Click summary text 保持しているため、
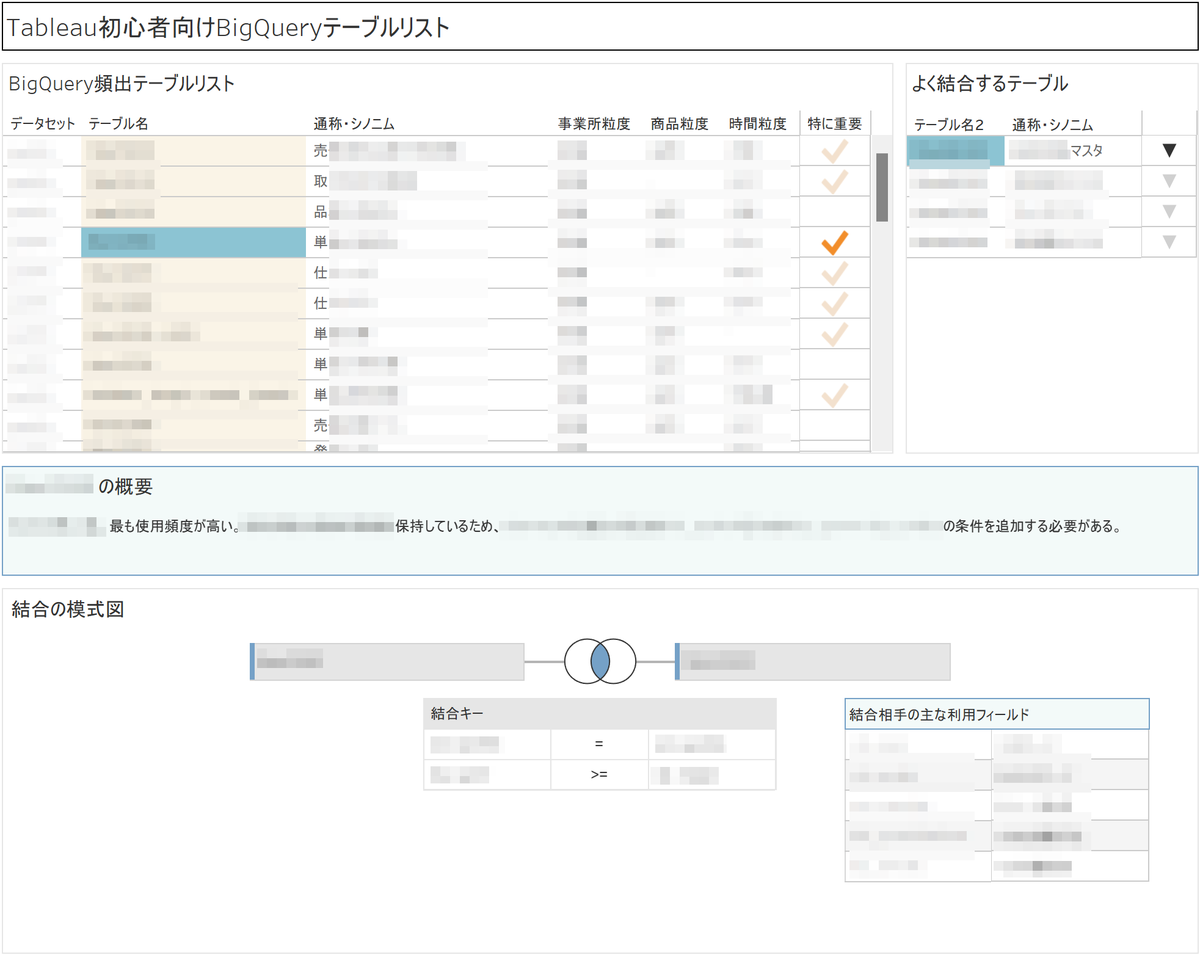 click(x=448, y=525)
